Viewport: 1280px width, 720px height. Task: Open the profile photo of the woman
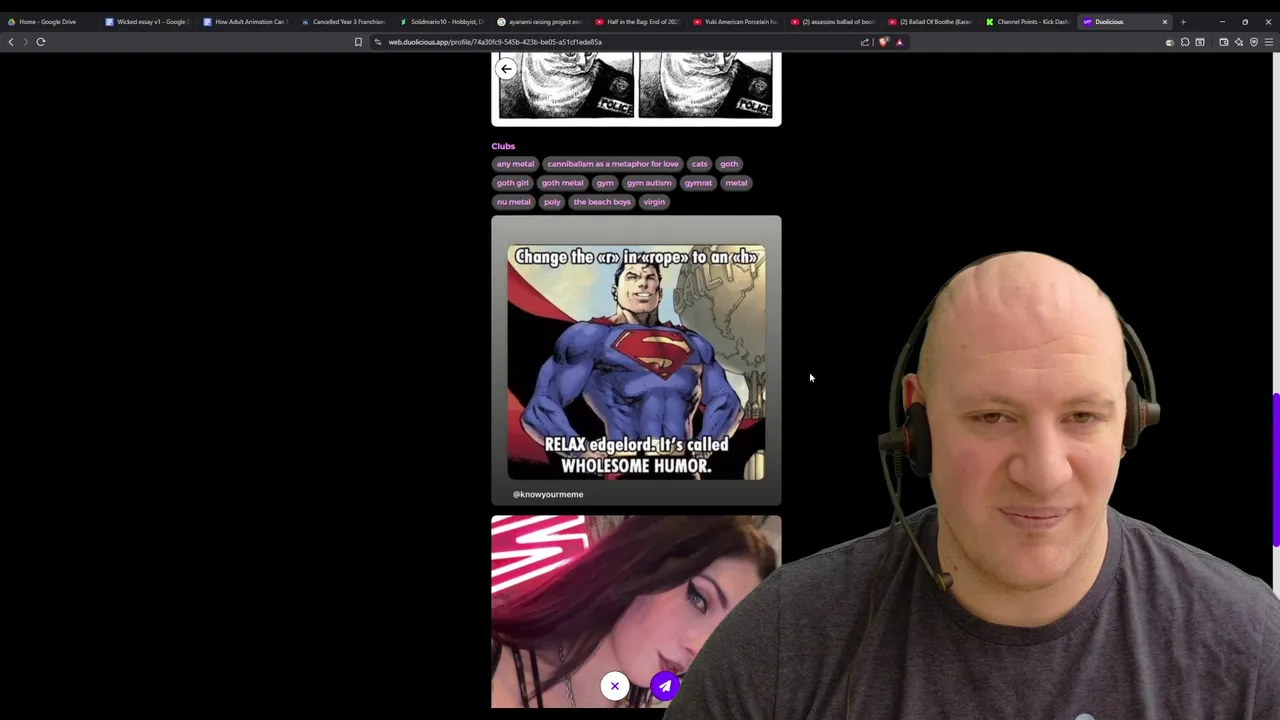coord(636,612)
